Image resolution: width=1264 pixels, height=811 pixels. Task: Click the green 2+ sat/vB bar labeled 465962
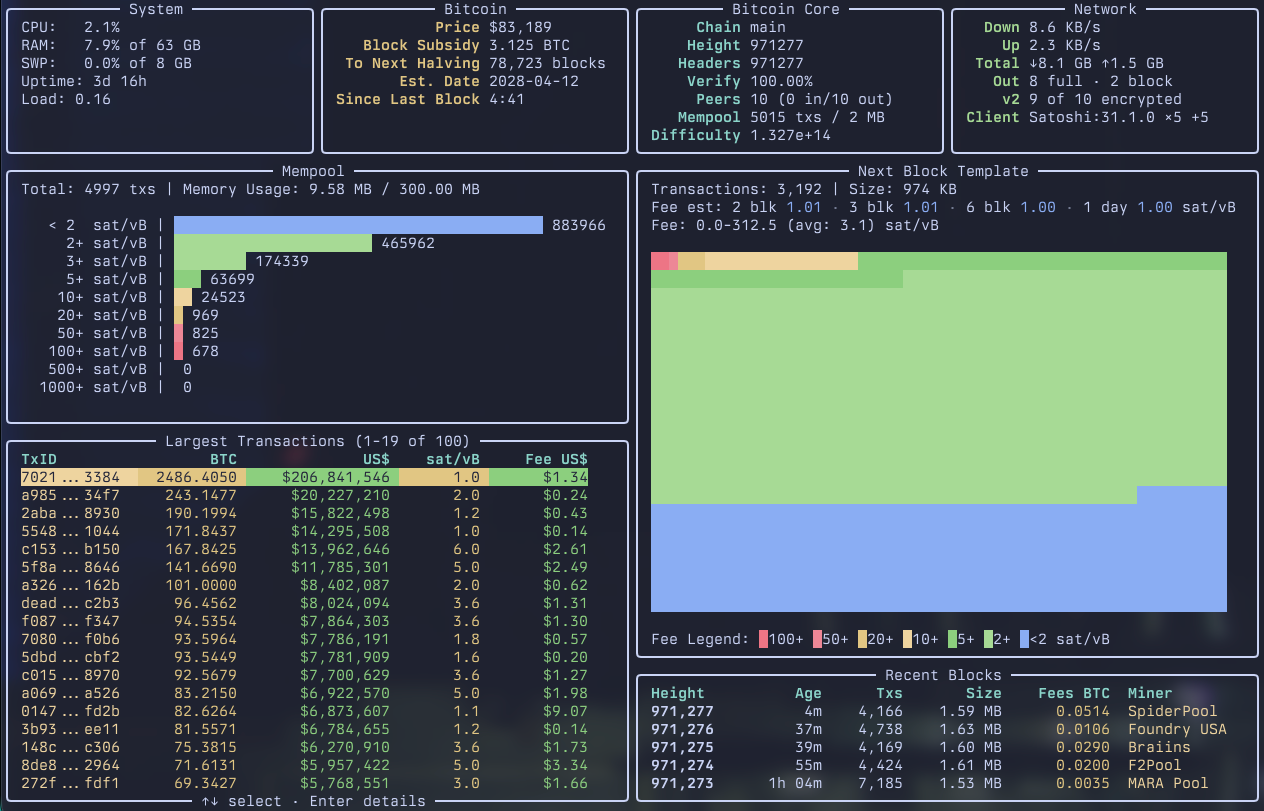(273, 243)
